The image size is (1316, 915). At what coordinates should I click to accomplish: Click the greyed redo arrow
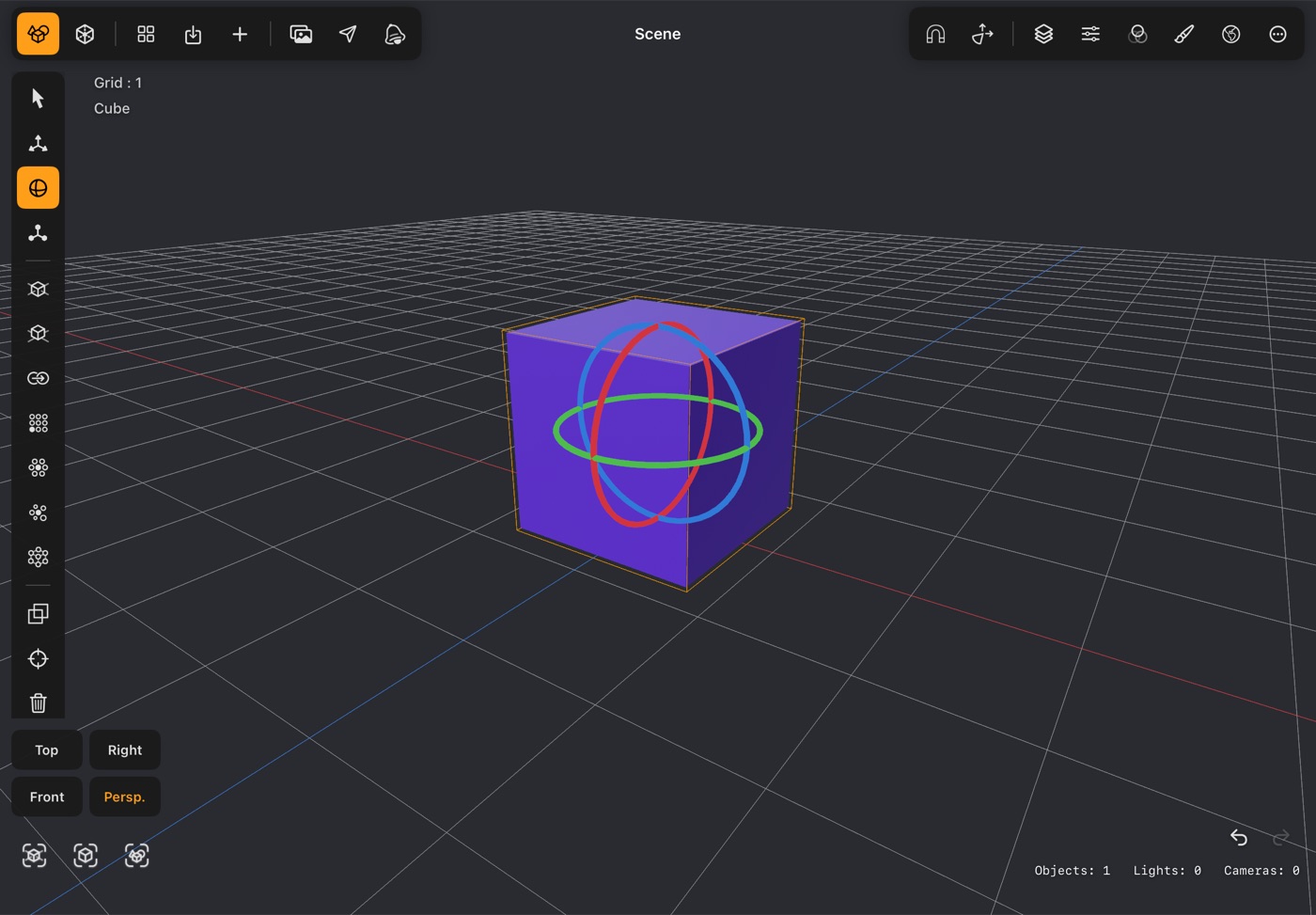(x=1280, y=837)
